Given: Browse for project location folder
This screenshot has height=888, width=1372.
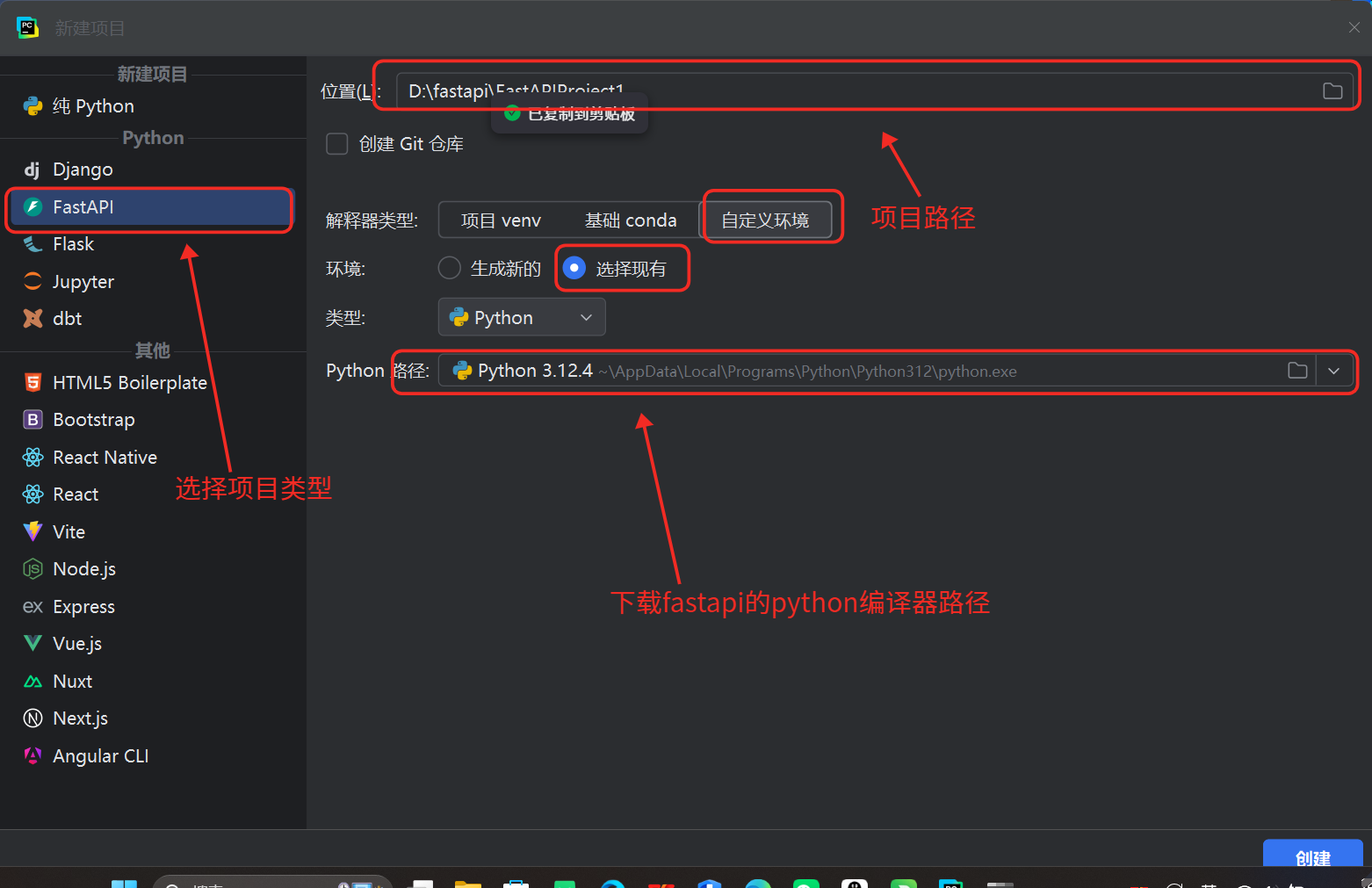Looking at the screenshot, I should [1332, 91].
